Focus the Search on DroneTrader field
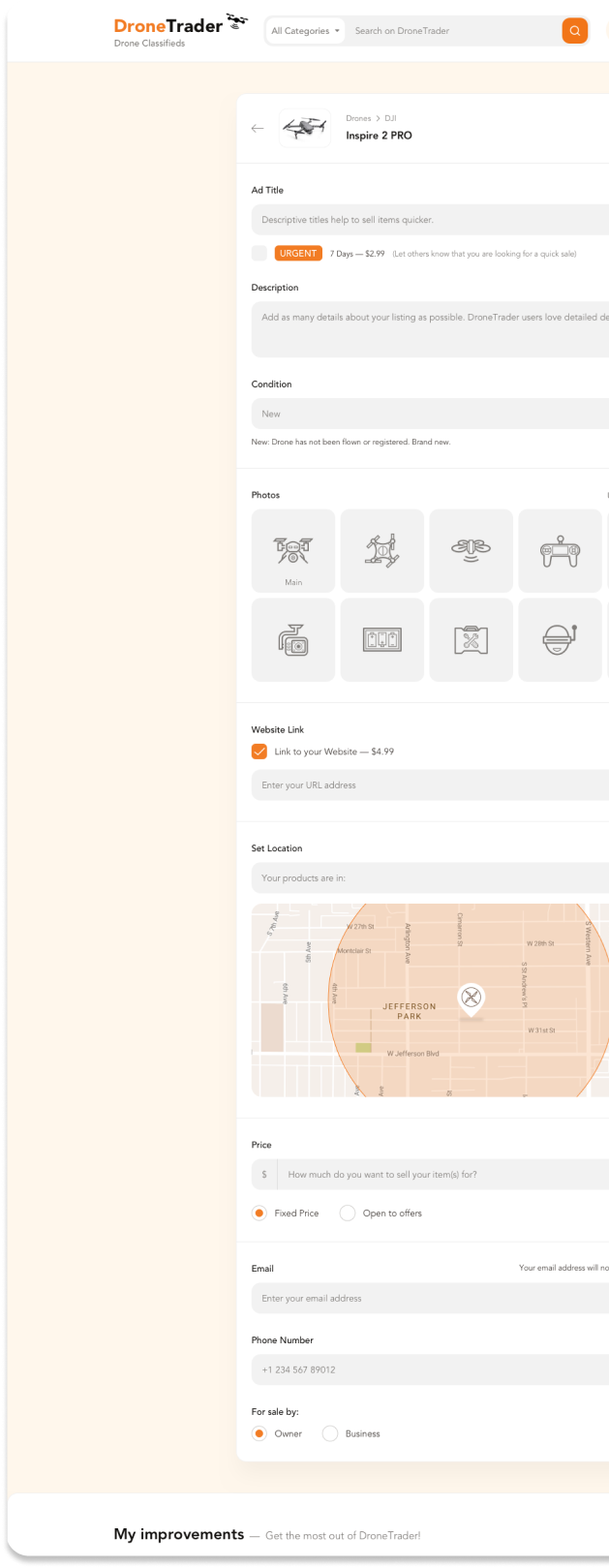609x1568 pixels. point(455,31)
